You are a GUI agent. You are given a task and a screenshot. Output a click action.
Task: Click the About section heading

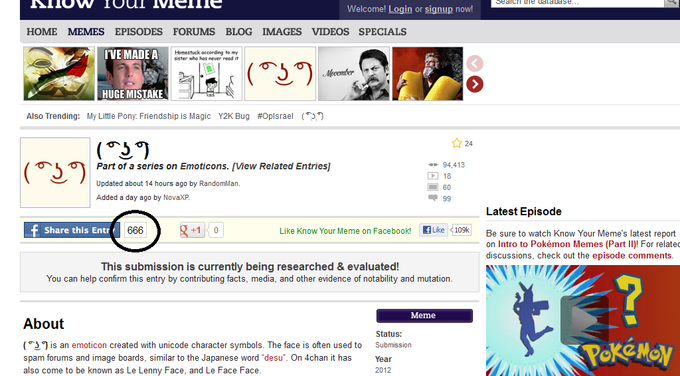[x=43, y=324]
